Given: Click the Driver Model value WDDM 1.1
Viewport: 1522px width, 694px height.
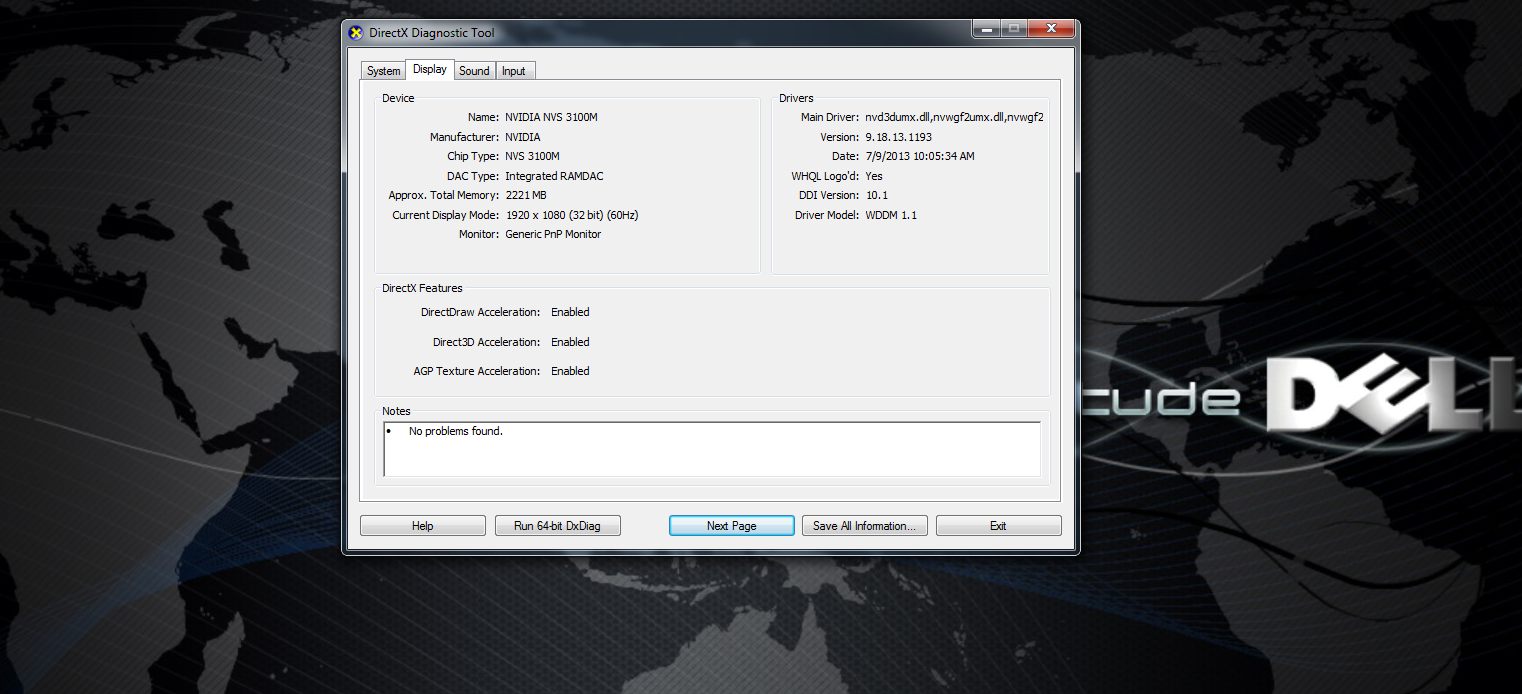Looking at the screenshot, I should (891, 215).
